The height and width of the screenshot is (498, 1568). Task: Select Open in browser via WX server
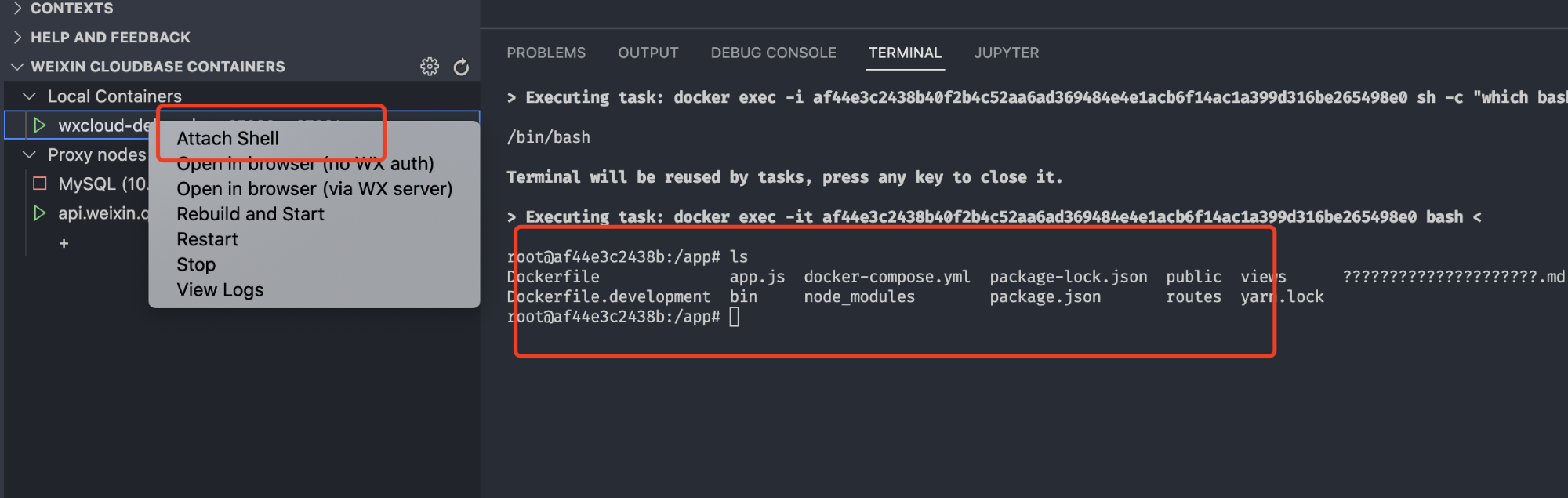coord(314,189)
